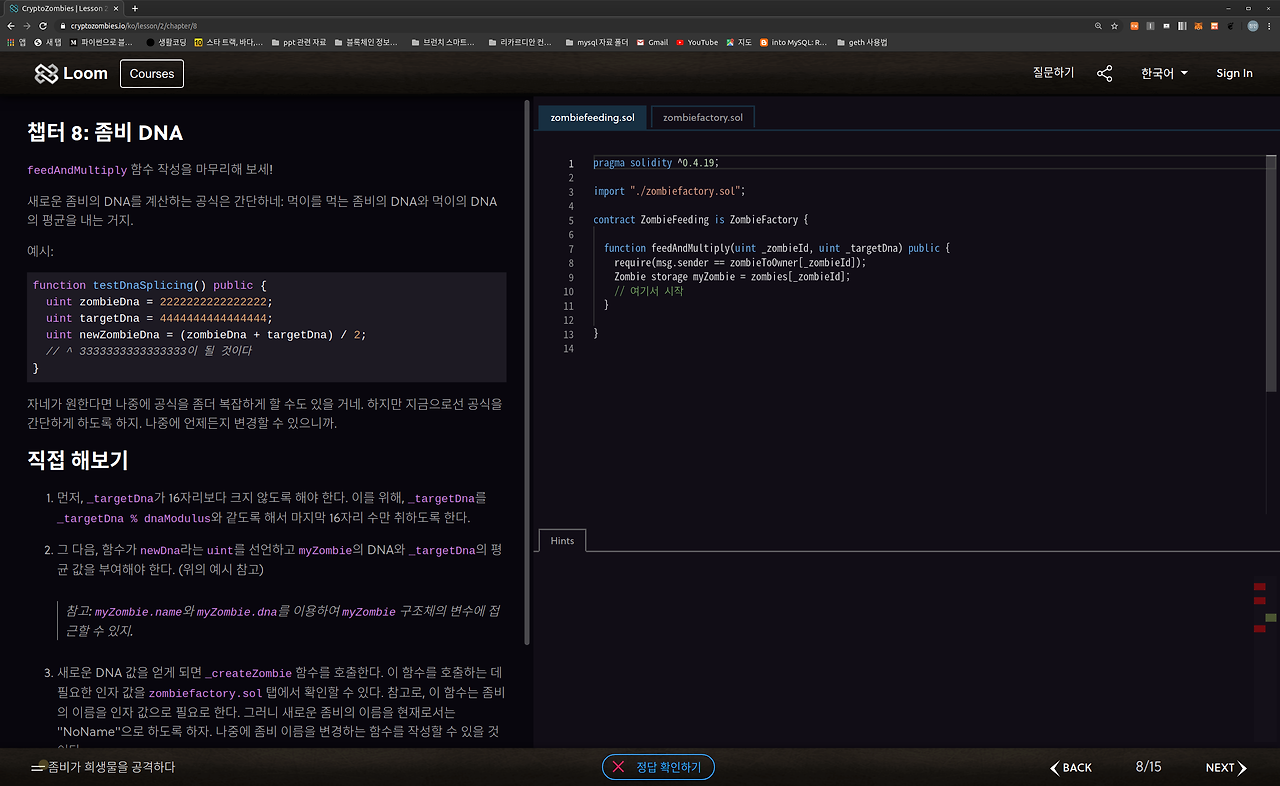Click the 질문하기 link
The image size is (1280, 786).
[1053, 73]
